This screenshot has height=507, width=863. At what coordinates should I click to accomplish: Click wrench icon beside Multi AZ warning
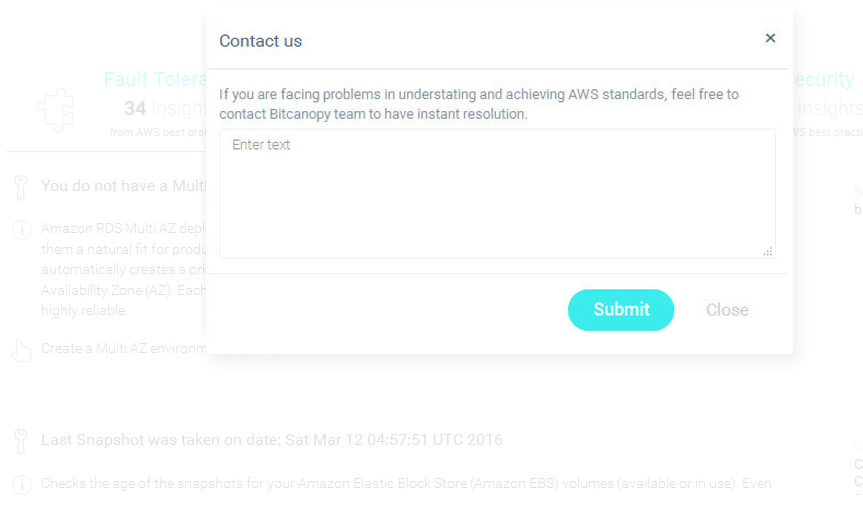(x=20, y=187)
